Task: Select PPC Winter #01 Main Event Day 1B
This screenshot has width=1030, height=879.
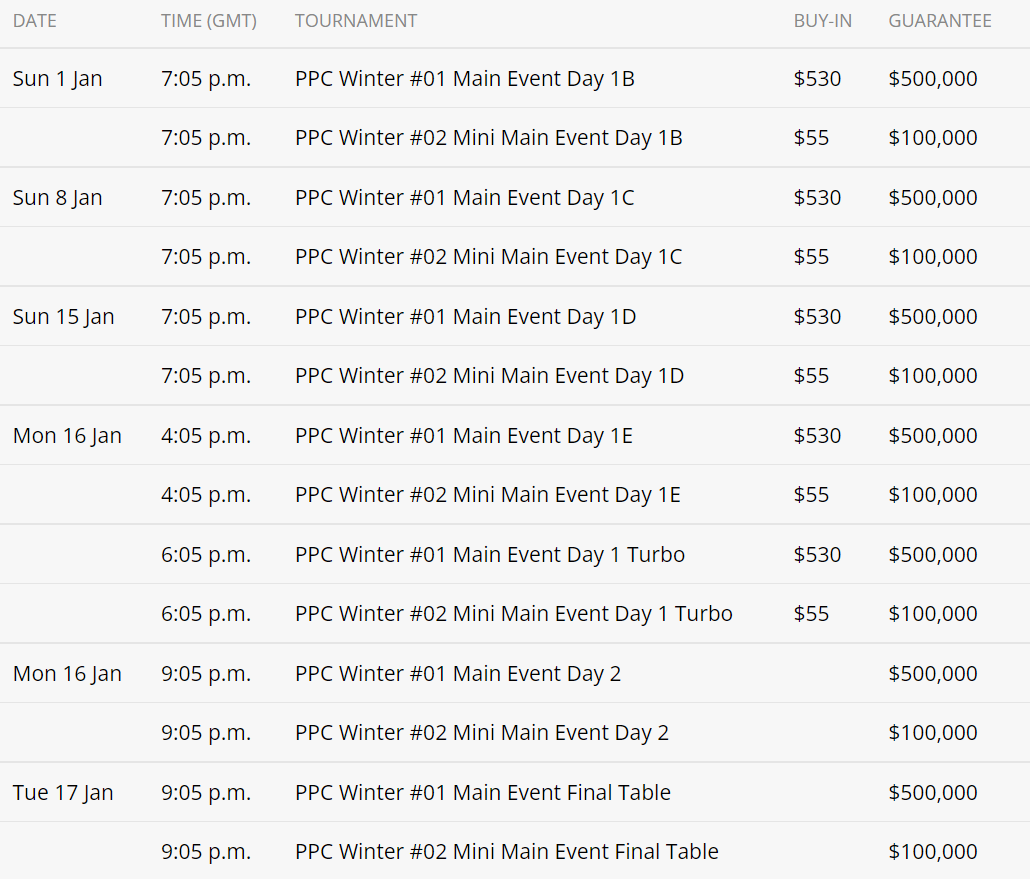Action: click(465, 79)
